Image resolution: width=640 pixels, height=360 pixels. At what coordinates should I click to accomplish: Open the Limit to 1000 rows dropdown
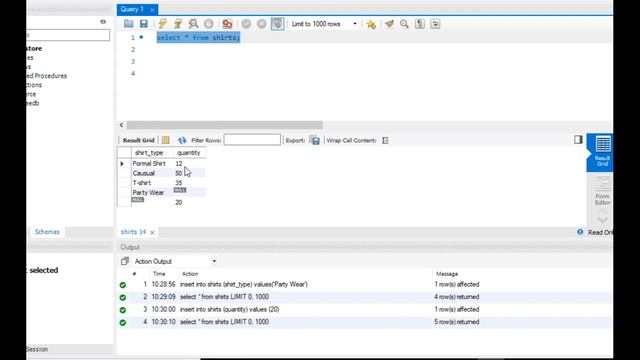coord(324,24)
